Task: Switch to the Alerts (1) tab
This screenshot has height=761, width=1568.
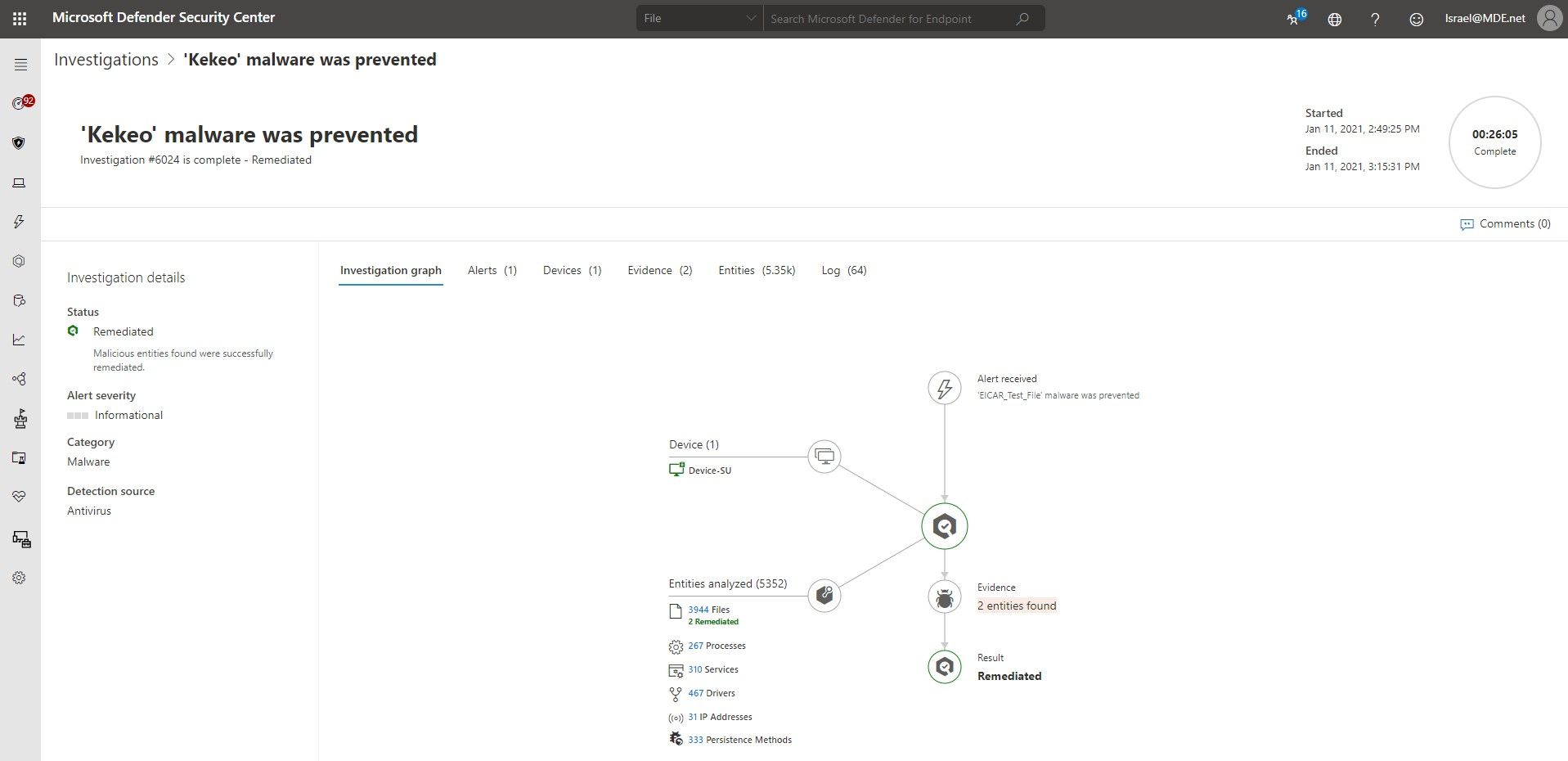Action: [492, 270]
